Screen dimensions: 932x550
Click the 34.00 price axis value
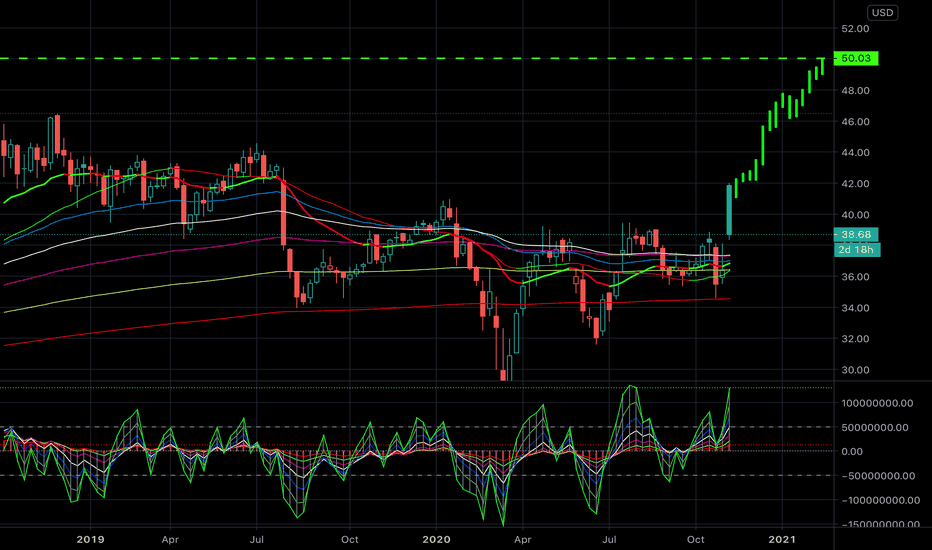(855, 307)
